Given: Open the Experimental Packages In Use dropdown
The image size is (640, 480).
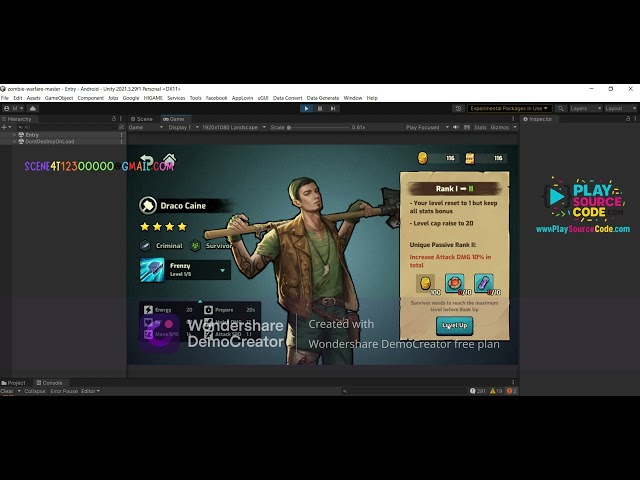Looking at the screenshot, I should [x=509, y=109].
